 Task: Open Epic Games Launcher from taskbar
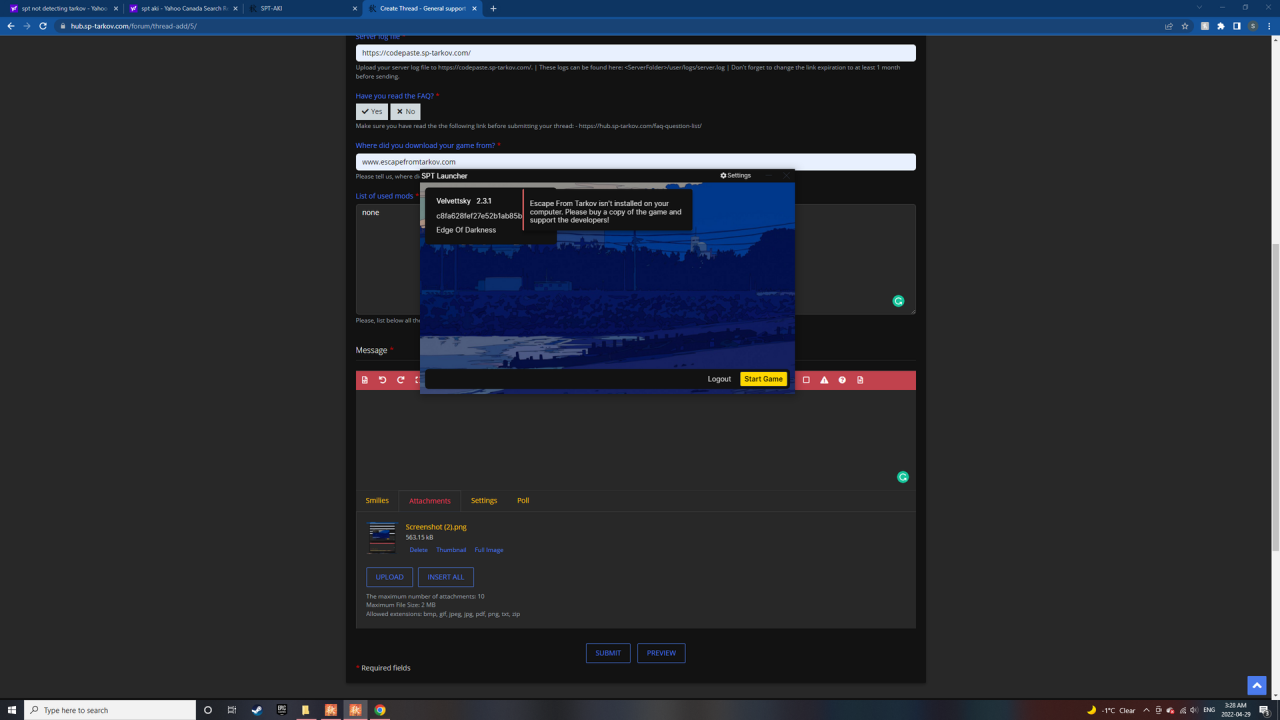tap(281, 710)
